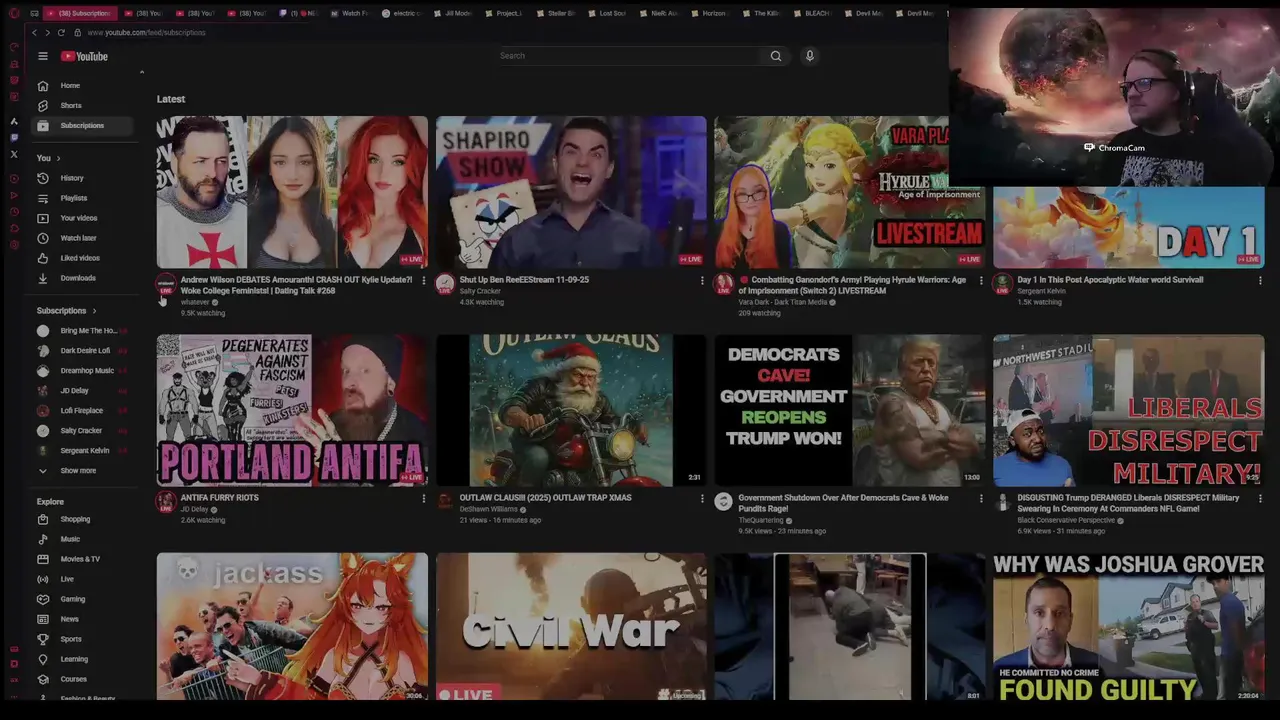Open the YouTube hamburger guide menu

pos(43,56)
